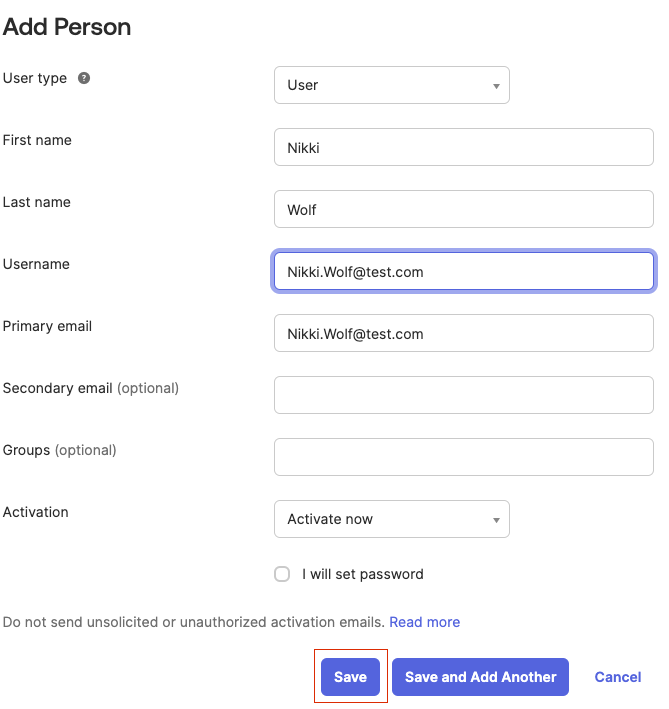Click the Primary email input field
The height and width of the screenshot is (709, 669).
(x=463, y=333)
